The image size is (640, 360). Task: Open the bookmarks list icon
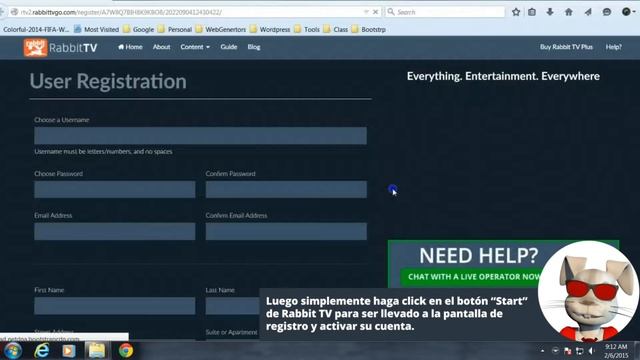click(x=532, y=12)
